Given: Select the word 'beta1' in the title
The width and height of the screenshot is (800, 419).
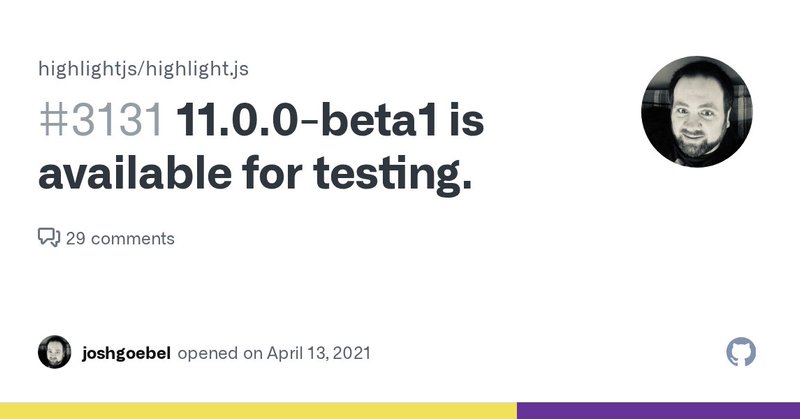Looking at the screenshot, I should pyautogui.click(x=379, y=121).
